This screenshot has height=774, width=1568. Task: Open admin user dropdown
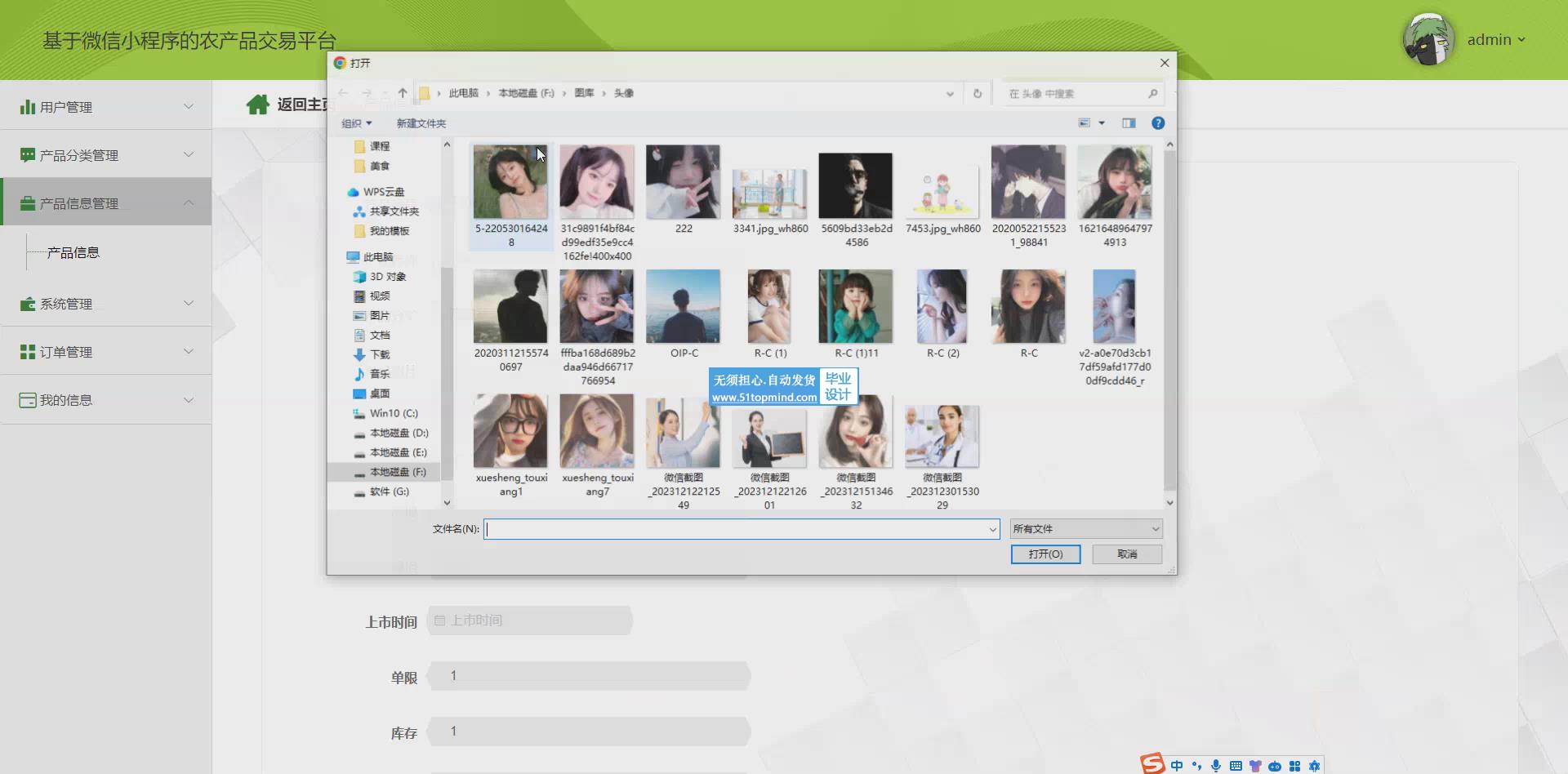1496,39
